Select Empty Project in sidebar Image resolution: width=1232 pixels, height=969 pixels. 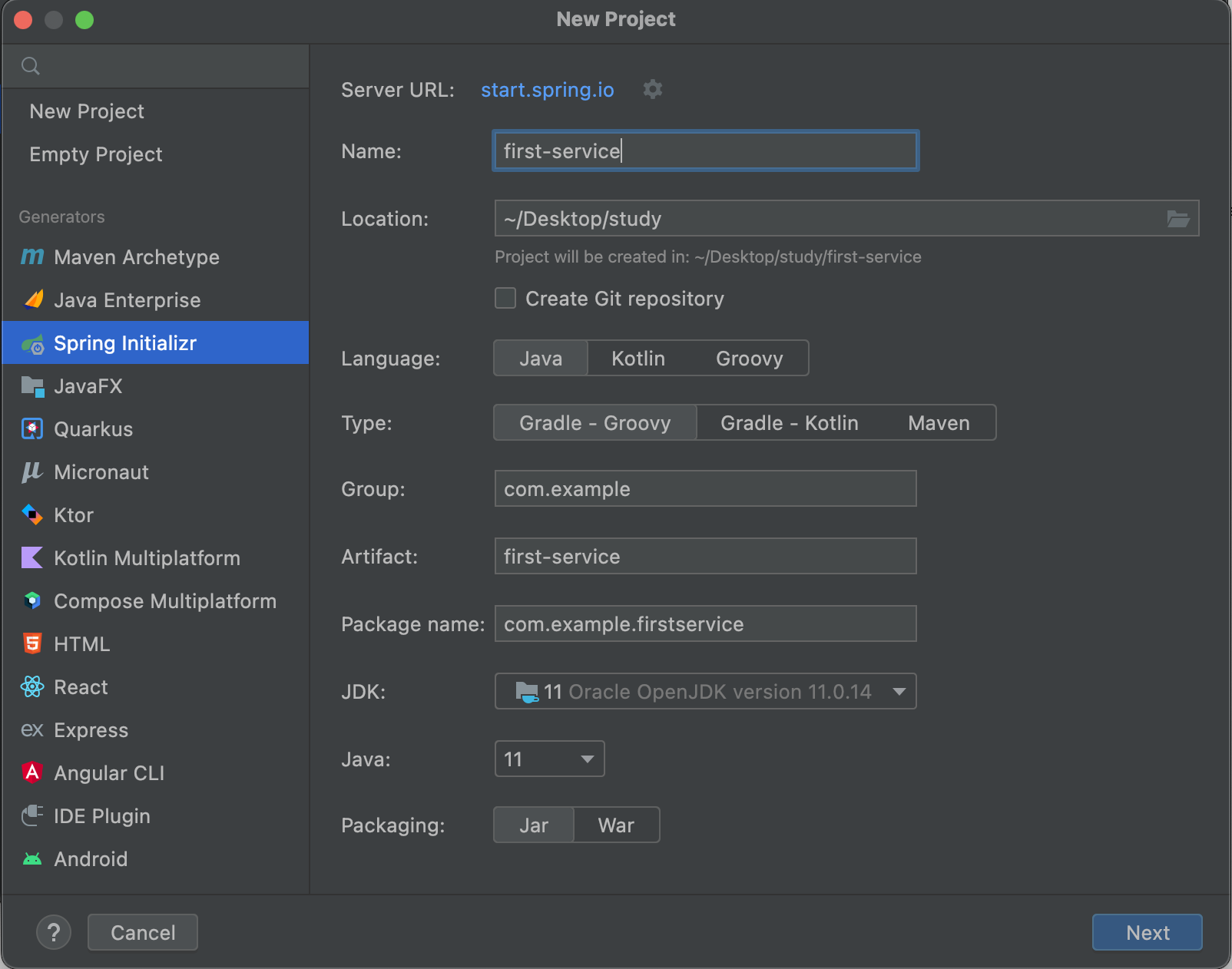coord(155,154)
